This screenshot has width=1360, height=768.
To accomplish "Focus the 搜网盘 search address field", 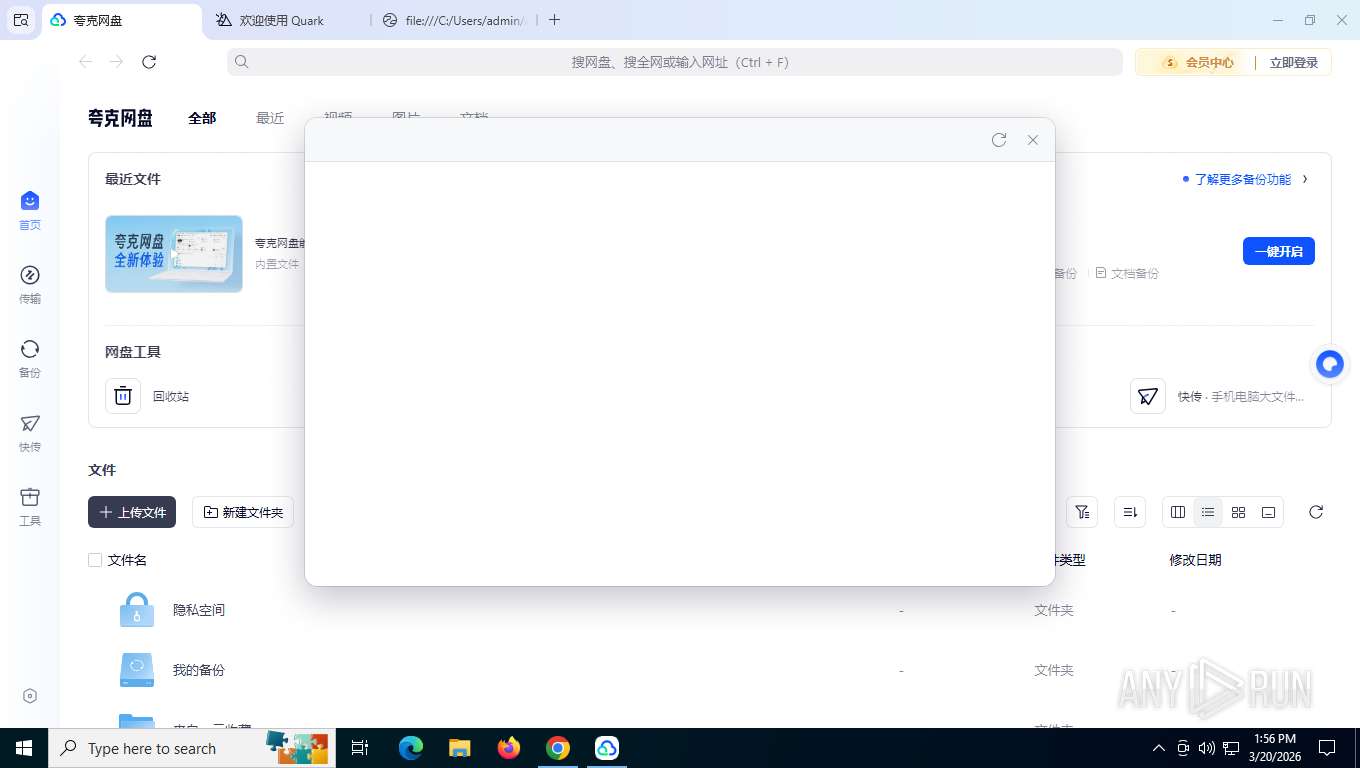I will 675,62.
